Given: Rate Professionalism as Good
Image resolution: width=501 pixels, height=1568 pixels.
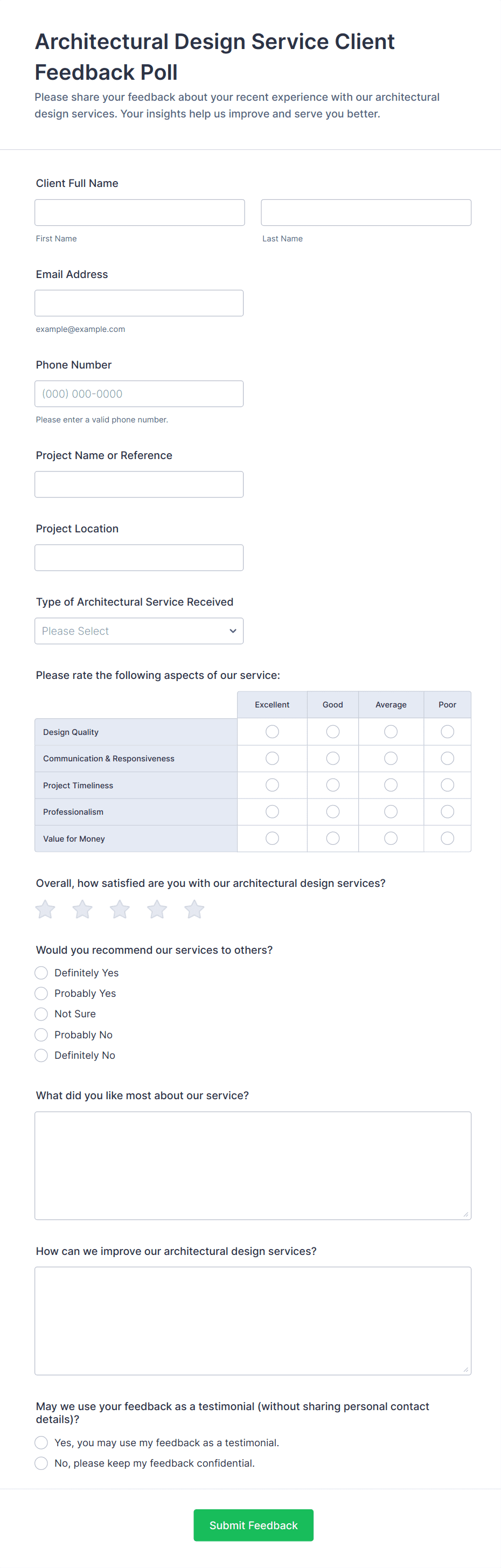Looking at the screenshot, I should 333,811.
